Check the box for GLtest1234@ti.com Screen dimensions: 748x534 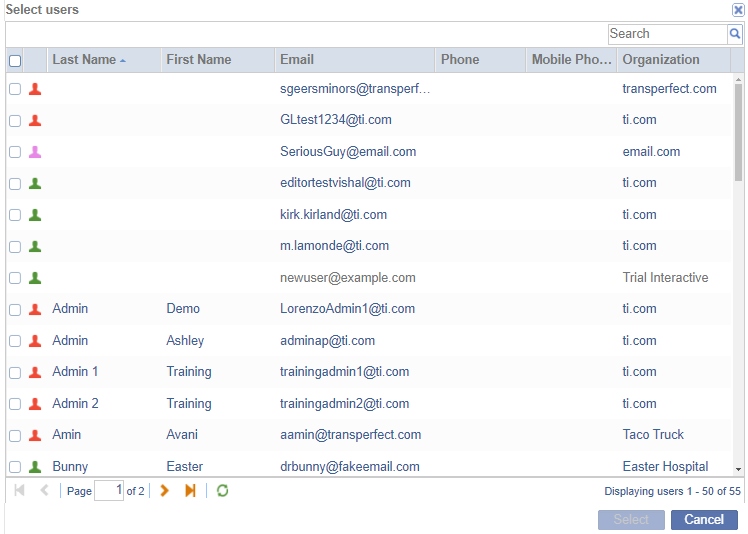(15, 120)
